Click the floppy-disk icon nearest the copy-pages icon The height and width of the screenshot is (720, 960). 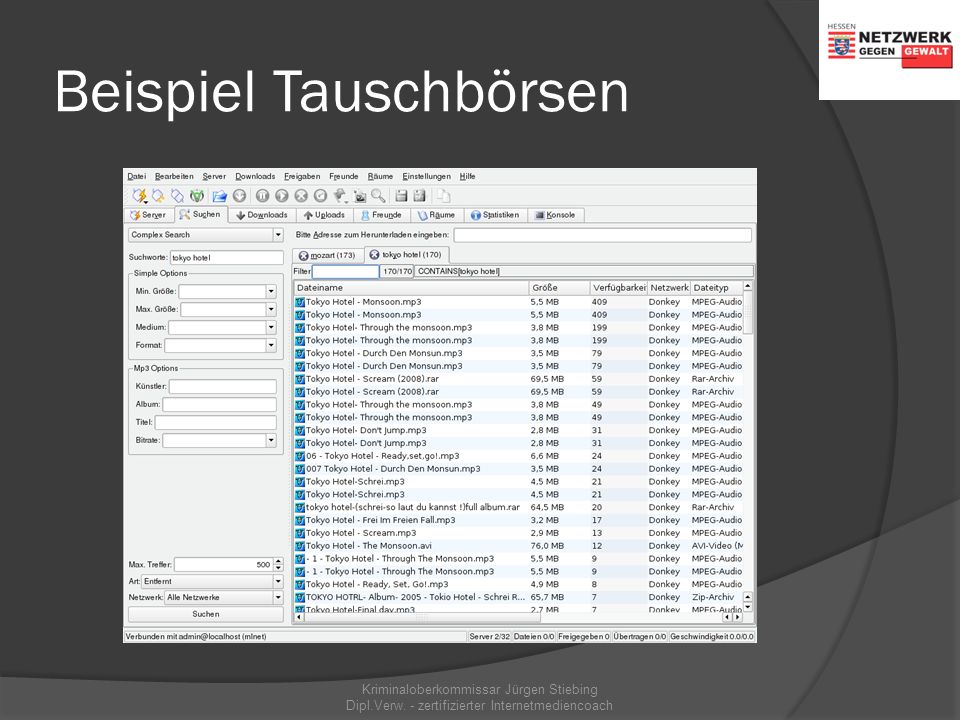(419, 196)
